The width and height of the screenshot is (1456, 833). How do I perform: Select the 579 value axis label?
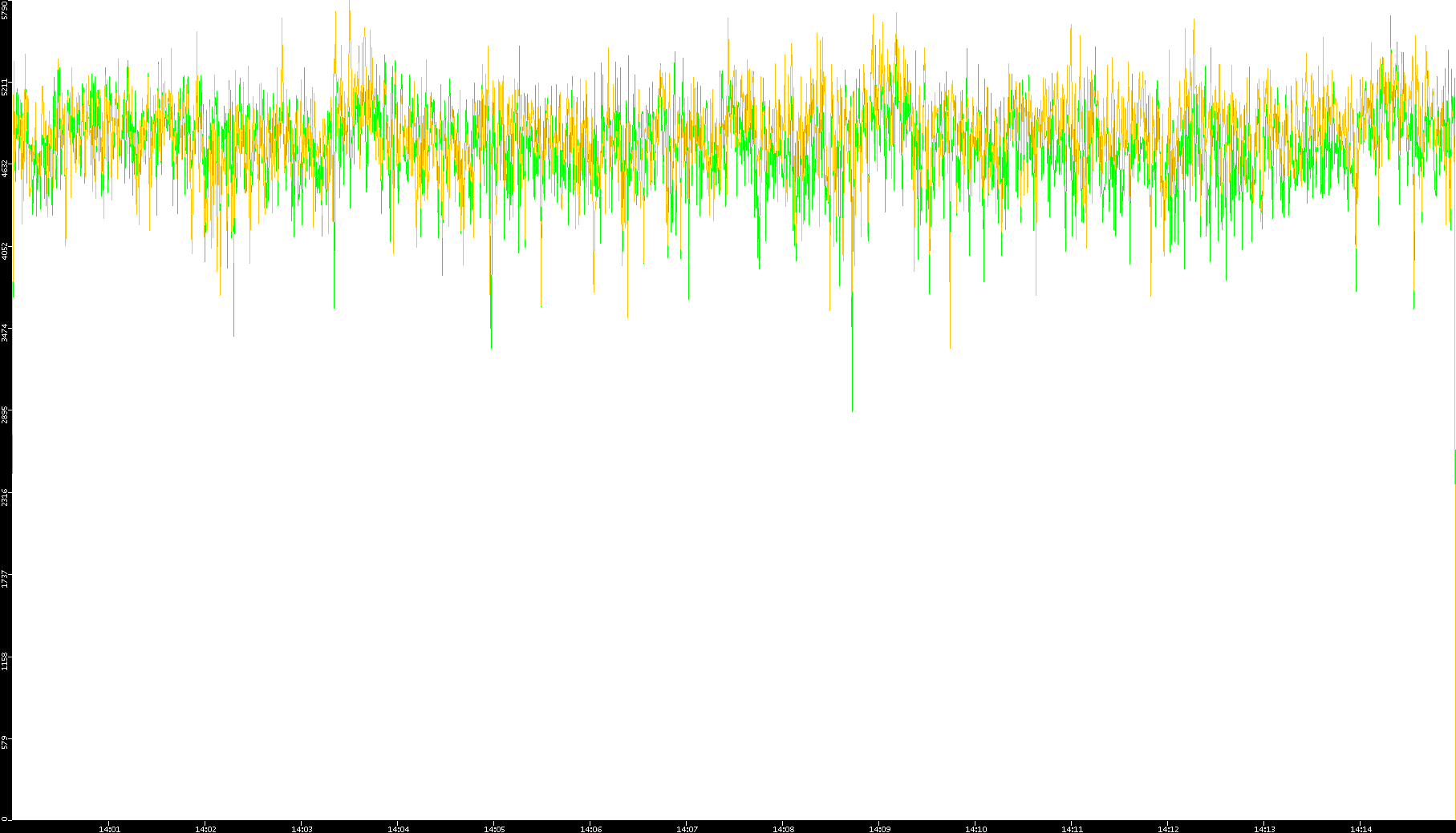5,742
